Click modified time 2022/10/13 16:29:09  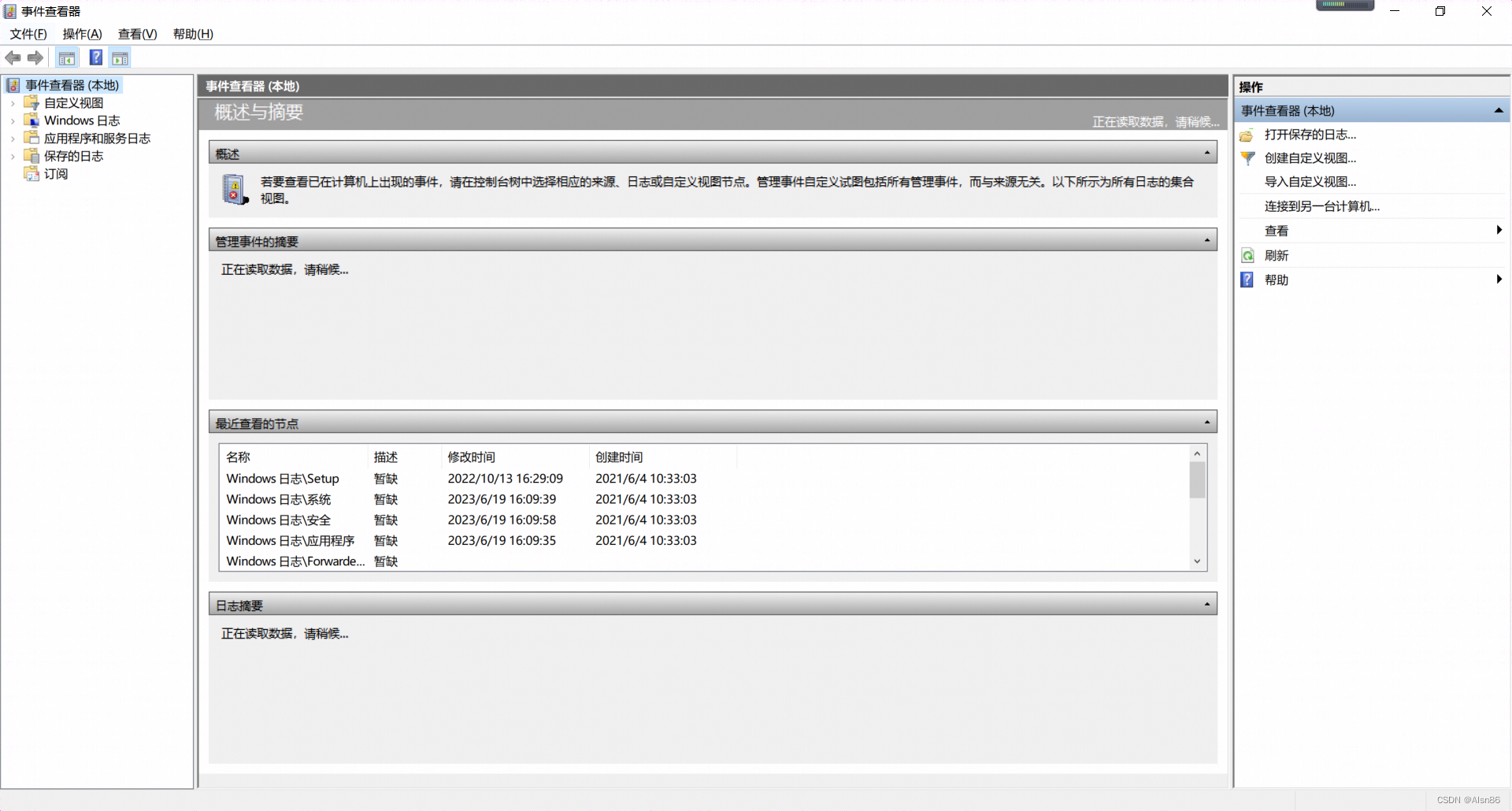coord(506,479)
